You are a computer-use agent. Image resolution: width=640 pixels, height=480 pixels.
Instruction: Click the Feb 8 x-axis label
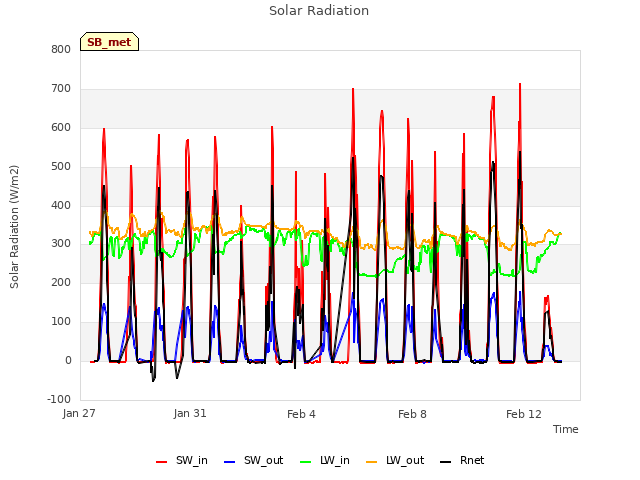click(412, 414)
